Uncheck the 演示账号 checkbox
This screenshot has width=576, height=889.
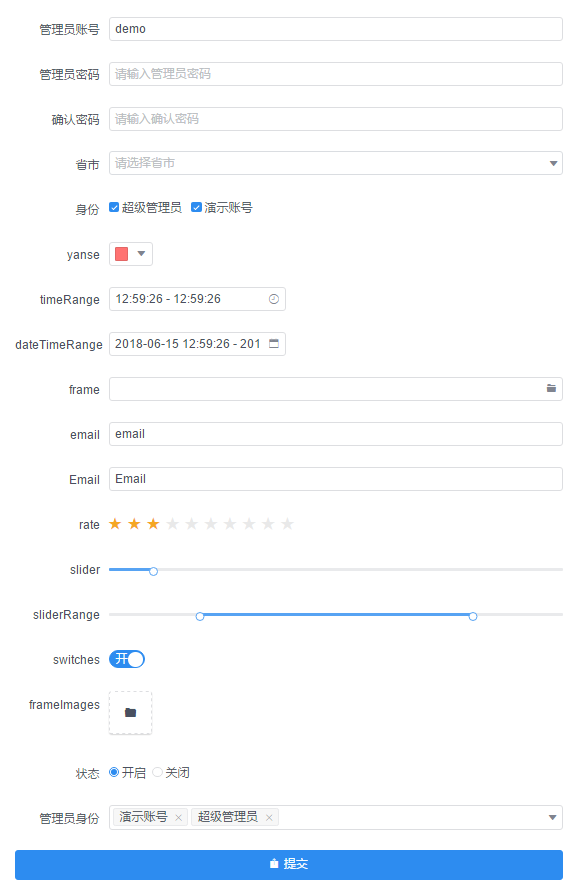tap(196, 208)
